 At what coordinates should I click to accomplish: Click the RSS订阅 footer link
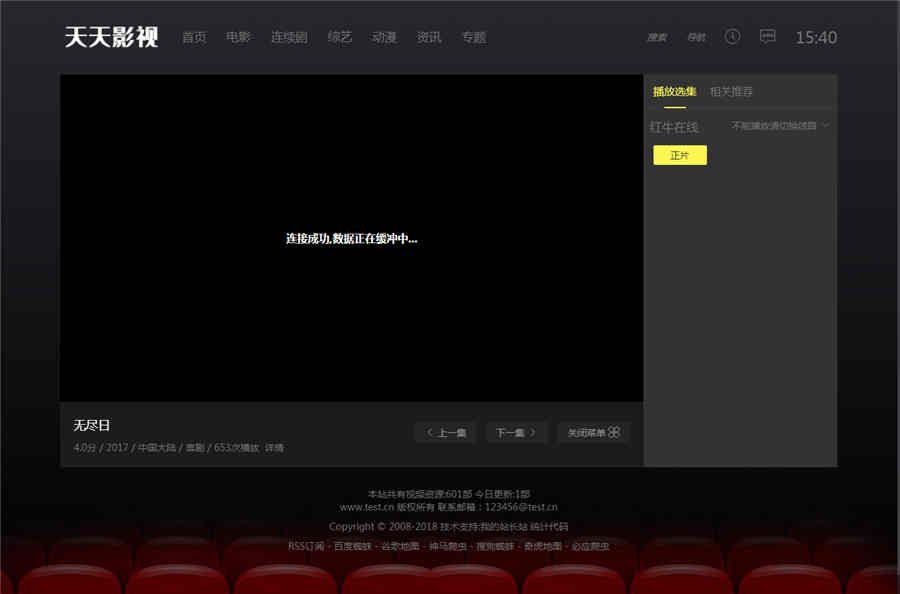click(x=306, y=546)
